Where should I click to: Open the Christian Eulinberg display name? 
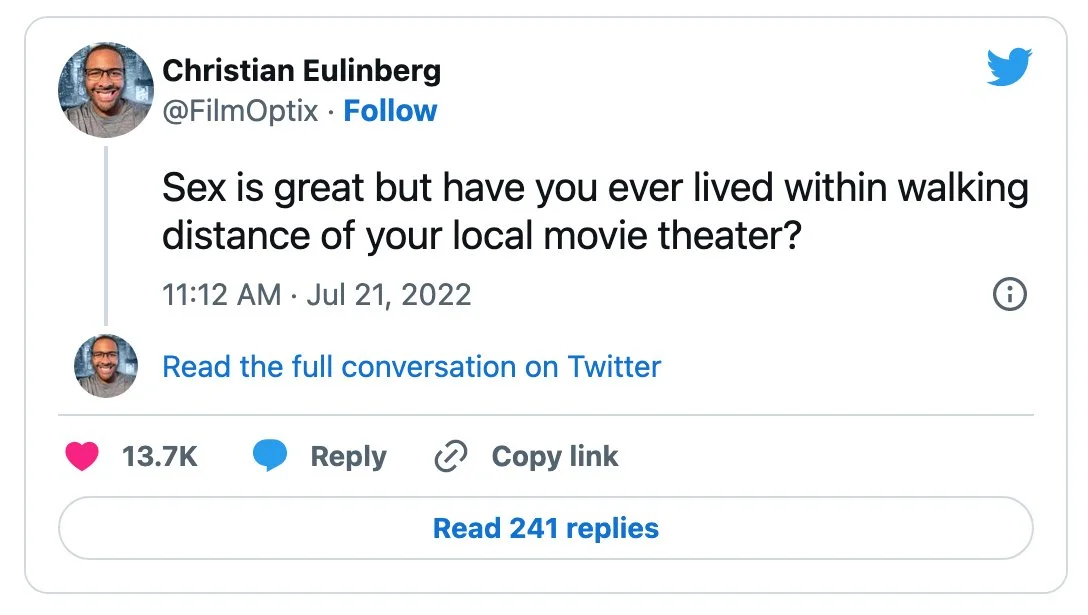pos(301,71)
